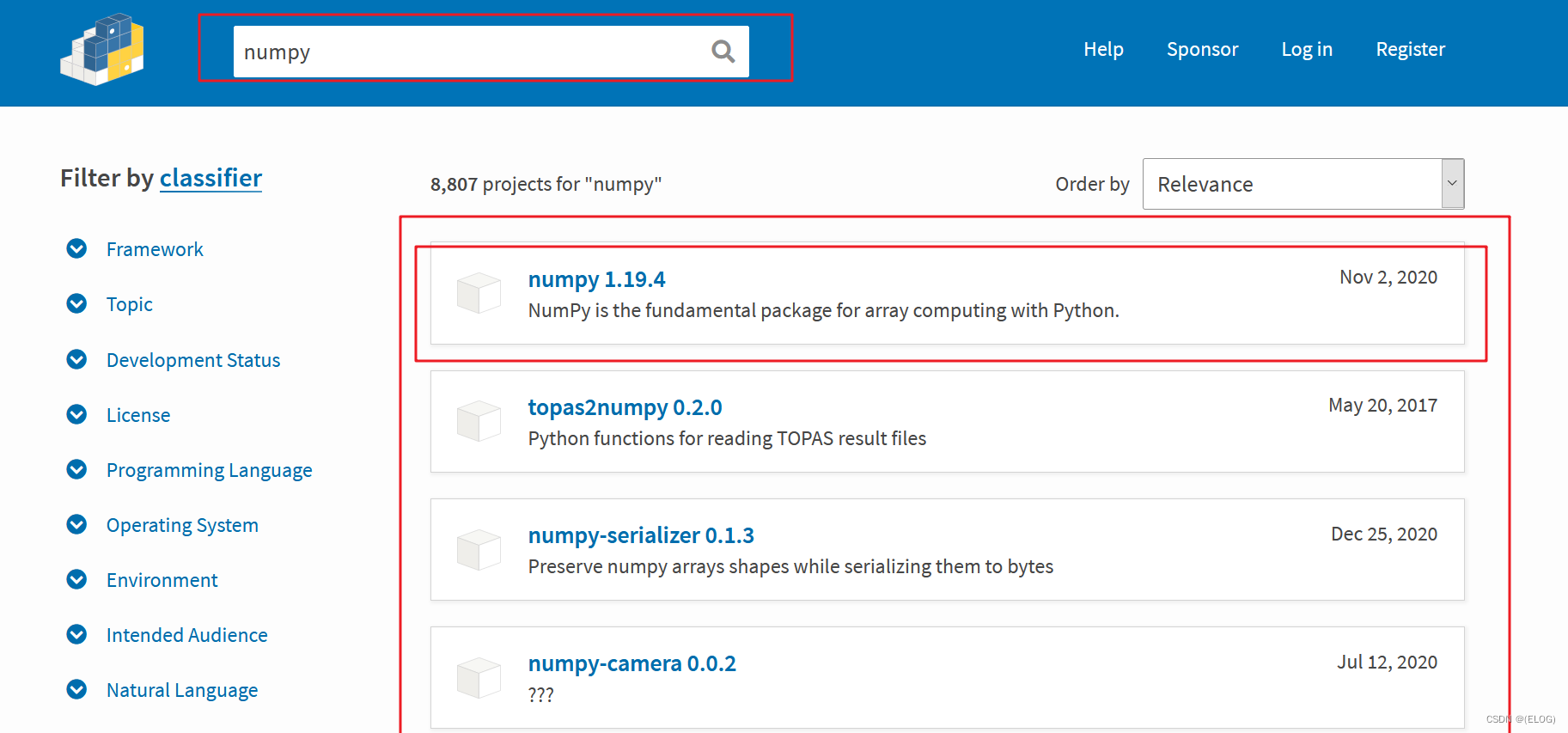Expand the Programming Language chevron
This screenshot has width=1568, height=733.
pos(76,469)
